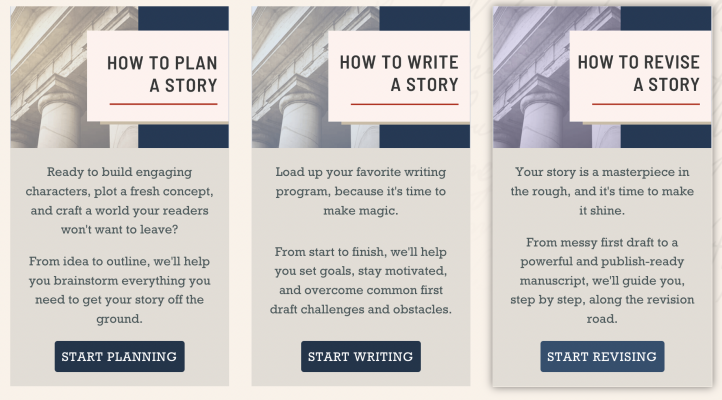722x400 pixels.
Task: Open the "How to Plan a Story" heading
Action: pos(162,74)
